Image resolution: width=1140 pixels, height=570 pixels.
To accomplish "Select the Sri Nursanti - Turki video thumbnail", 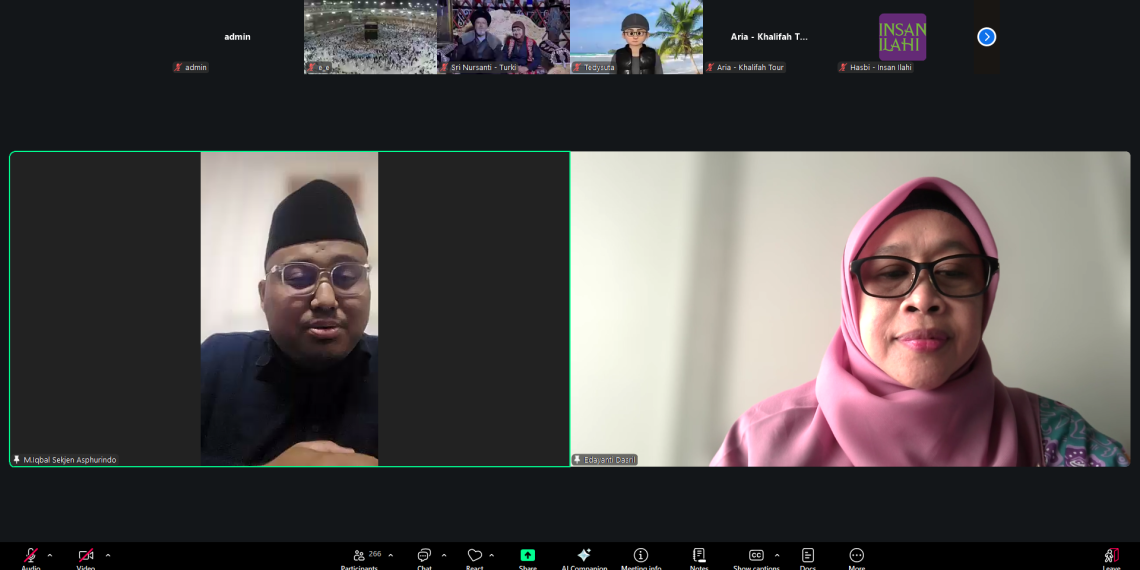I will [x=503, y=36].
